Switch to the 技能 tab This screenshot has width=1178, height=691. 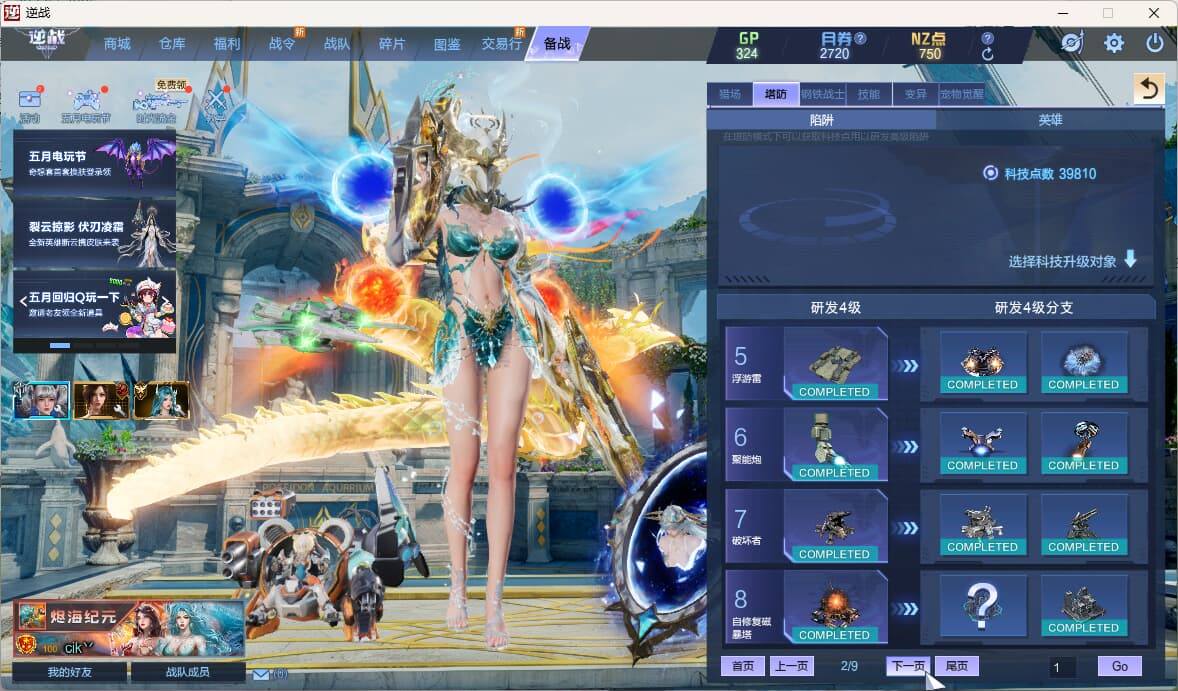pos(868,94)
